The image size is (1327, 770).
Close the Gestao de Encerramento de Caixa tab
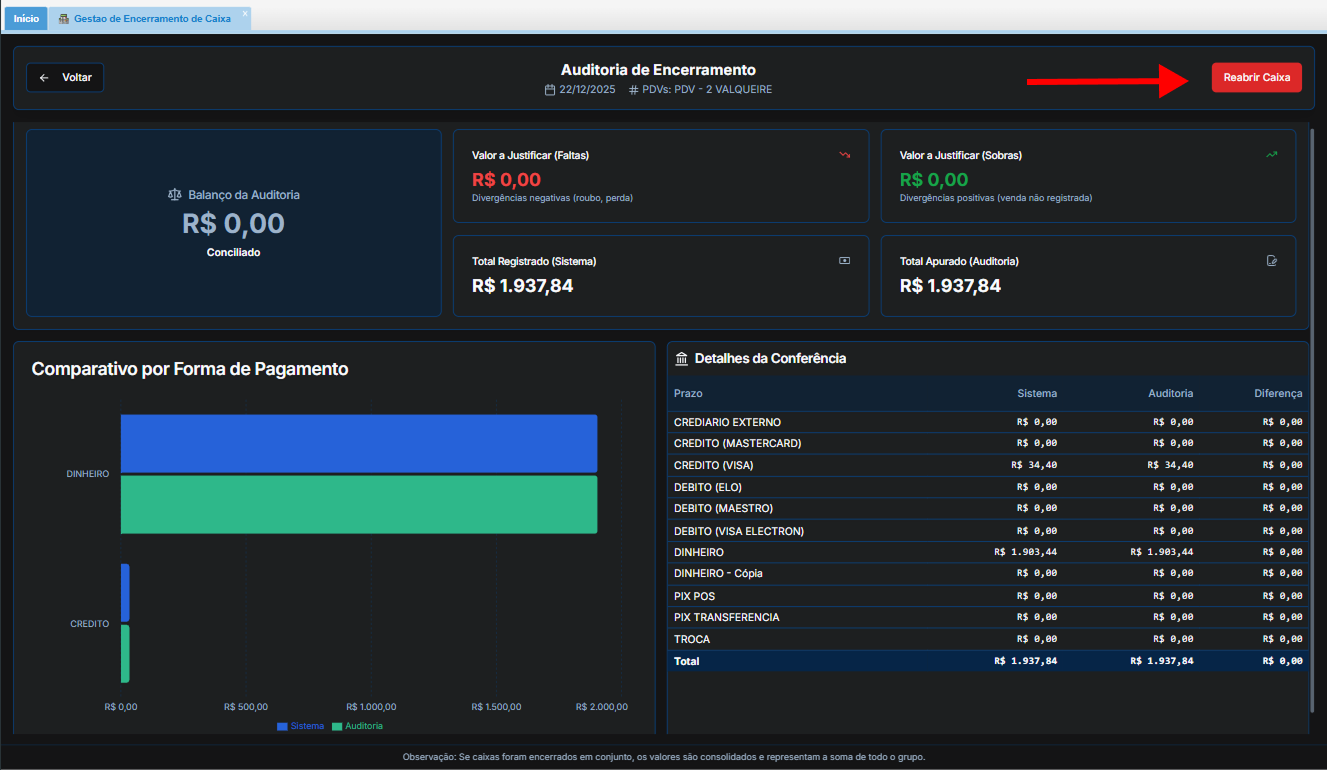pos(245,13)
